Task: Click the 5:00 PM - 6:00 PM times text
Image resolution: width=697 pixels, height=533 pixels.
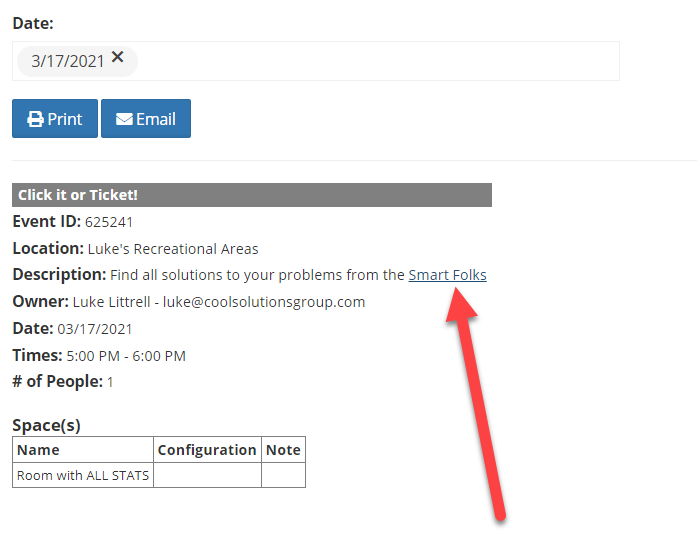Action: [x=126, y=356]
